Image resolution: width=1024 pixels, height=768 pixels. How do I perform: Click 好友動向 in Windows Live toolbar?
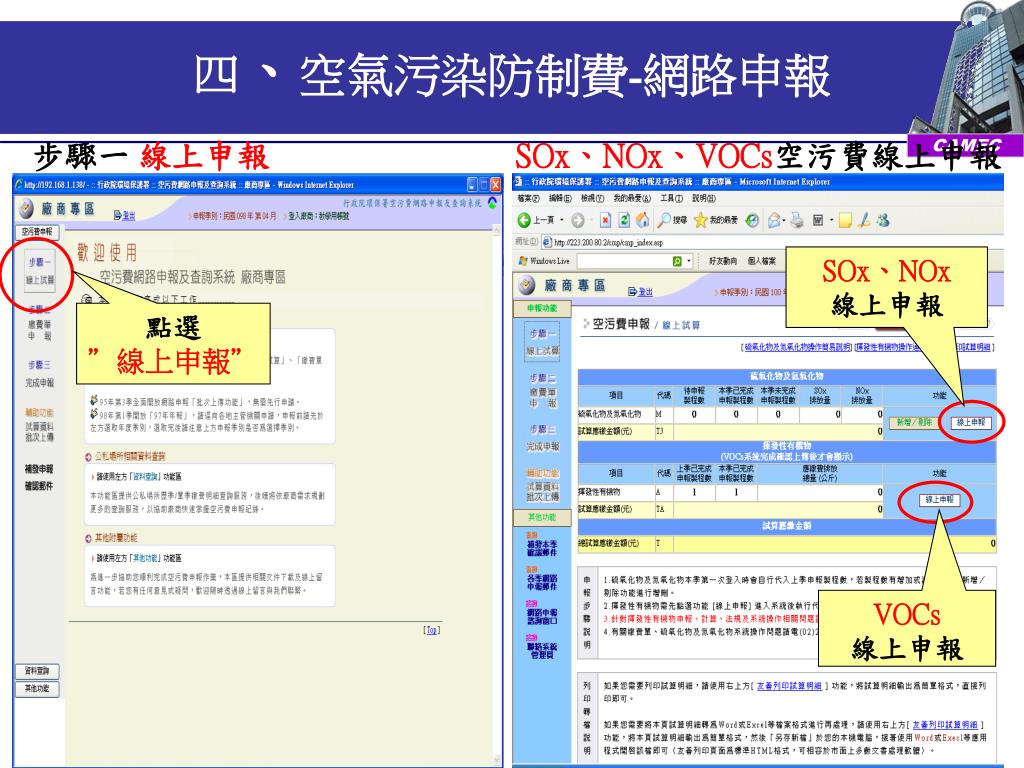point(723,261)
